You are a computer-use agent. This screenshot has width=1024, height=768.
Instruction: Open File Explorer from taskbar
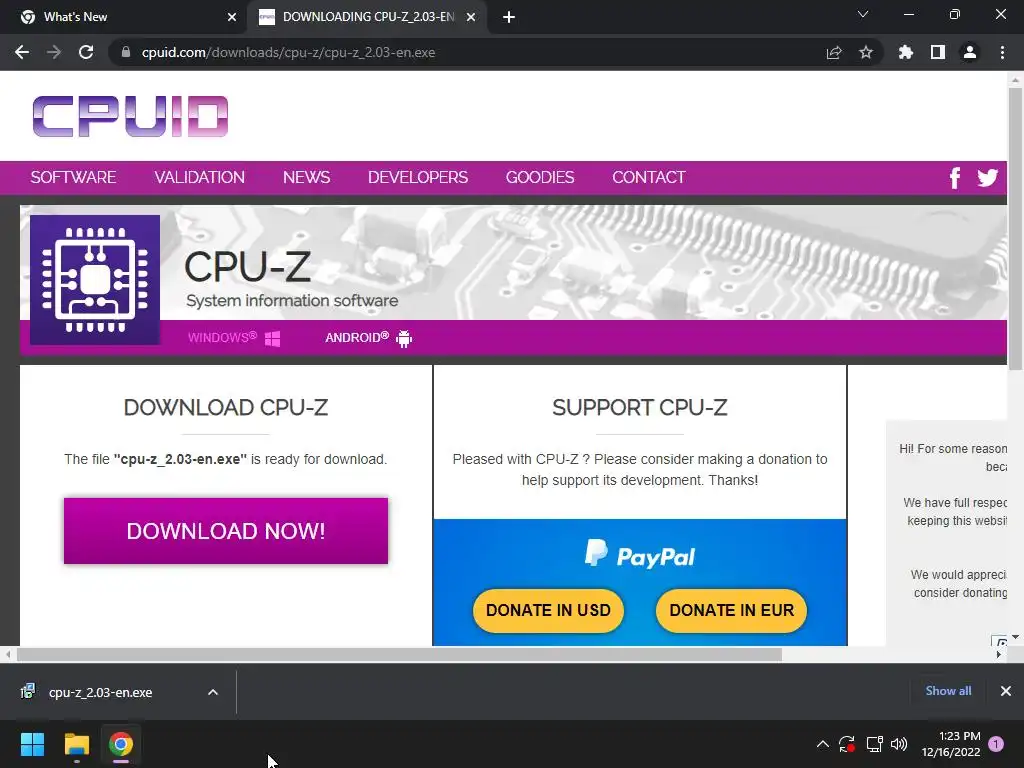[x=76, y=744]
